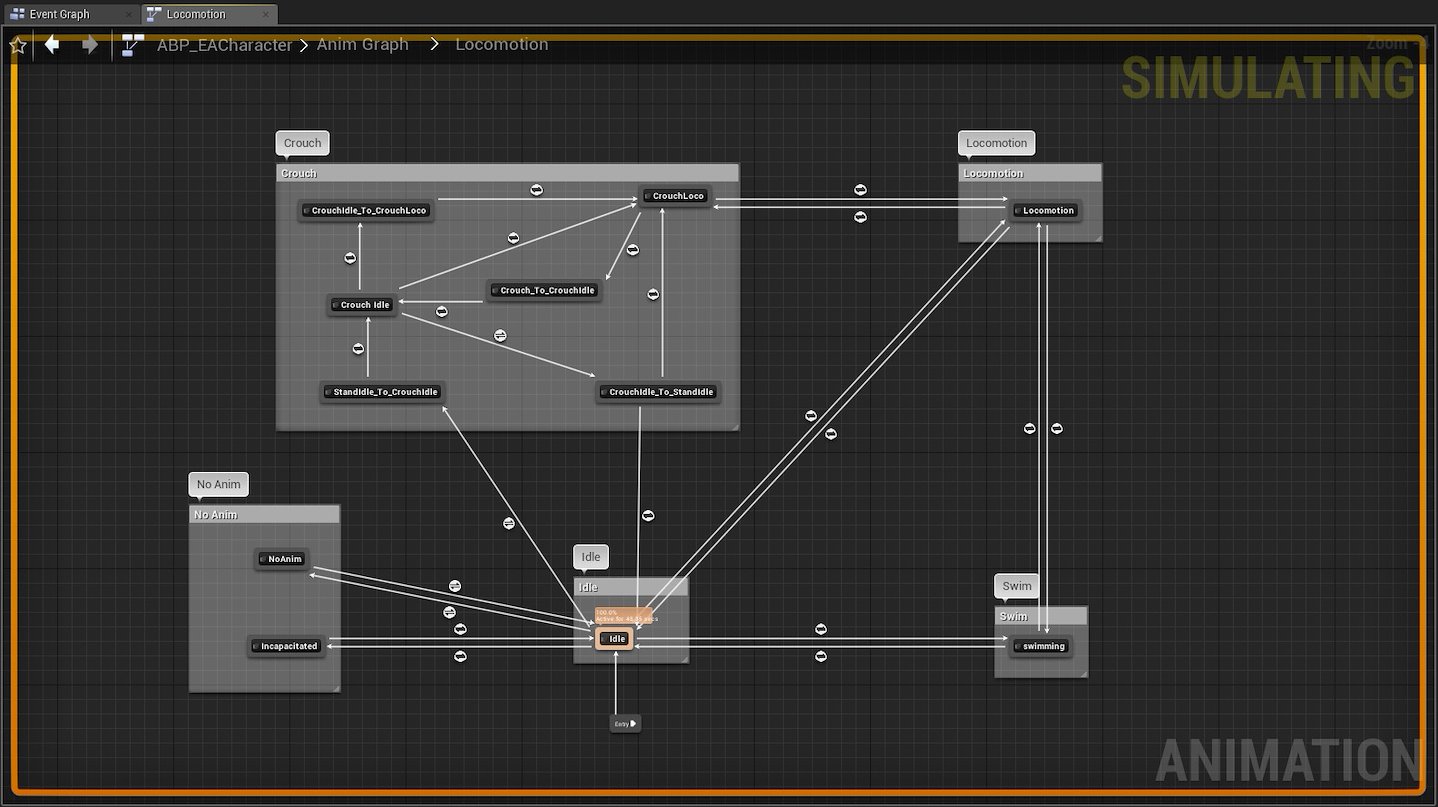Open transition rule between Idle and swimming

point(821,629)
